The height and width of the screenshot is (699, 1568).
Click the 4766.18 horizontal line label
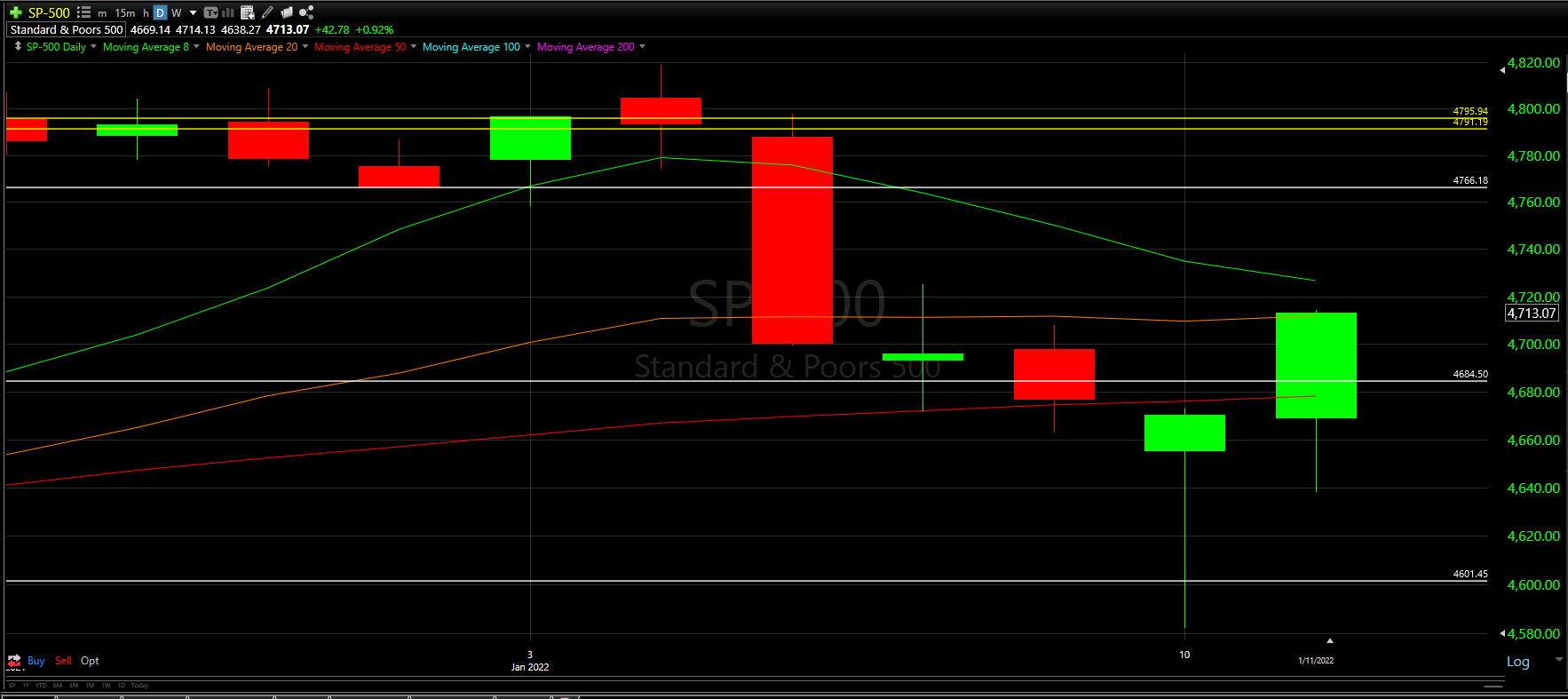coord(1470,180)
